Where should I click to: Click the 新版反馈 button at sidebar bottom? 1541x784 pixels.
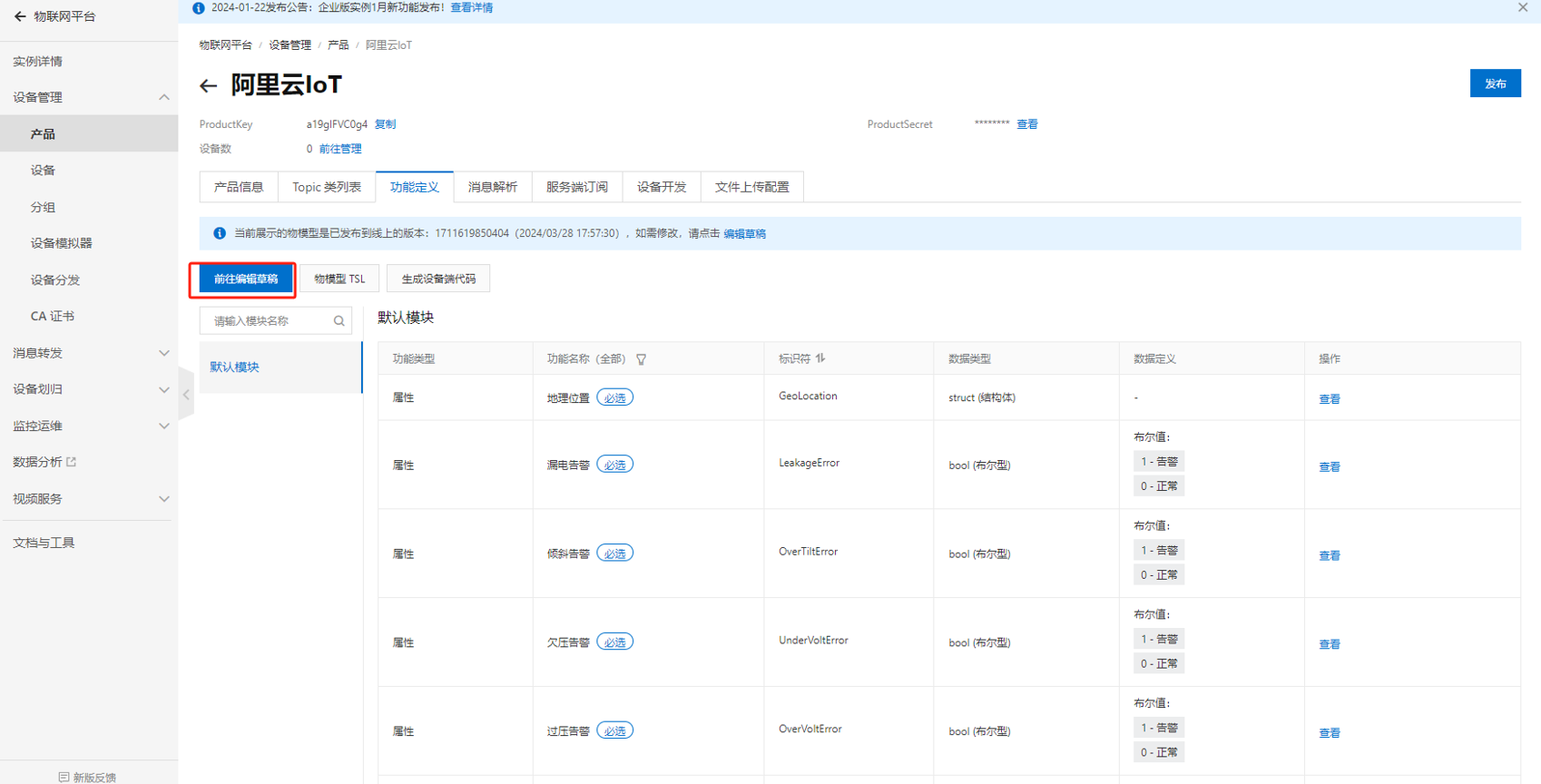point(88,778)
